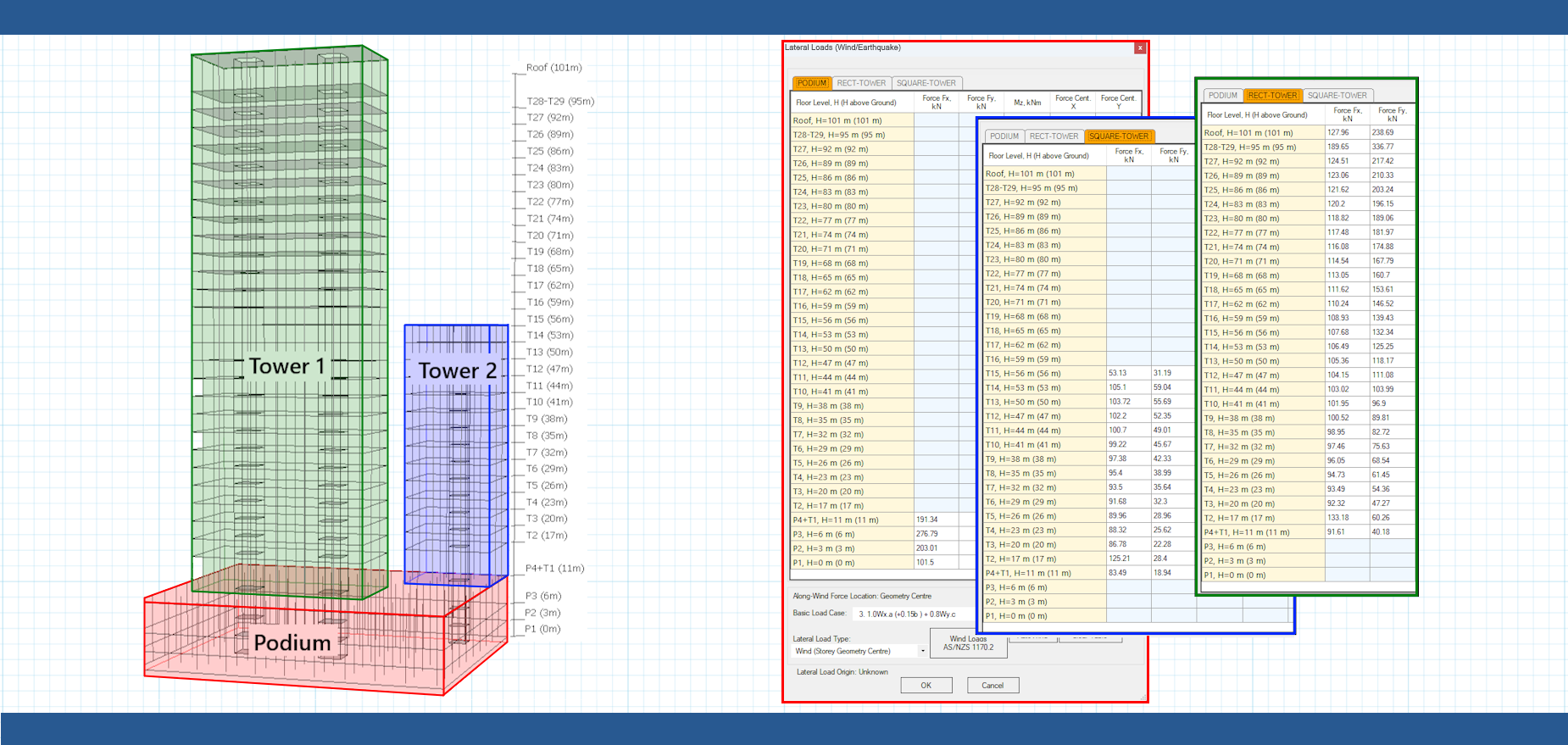Click the Podium label on the red block
This screenshot has width=1568, height=745.
click(x=292, y=643)
